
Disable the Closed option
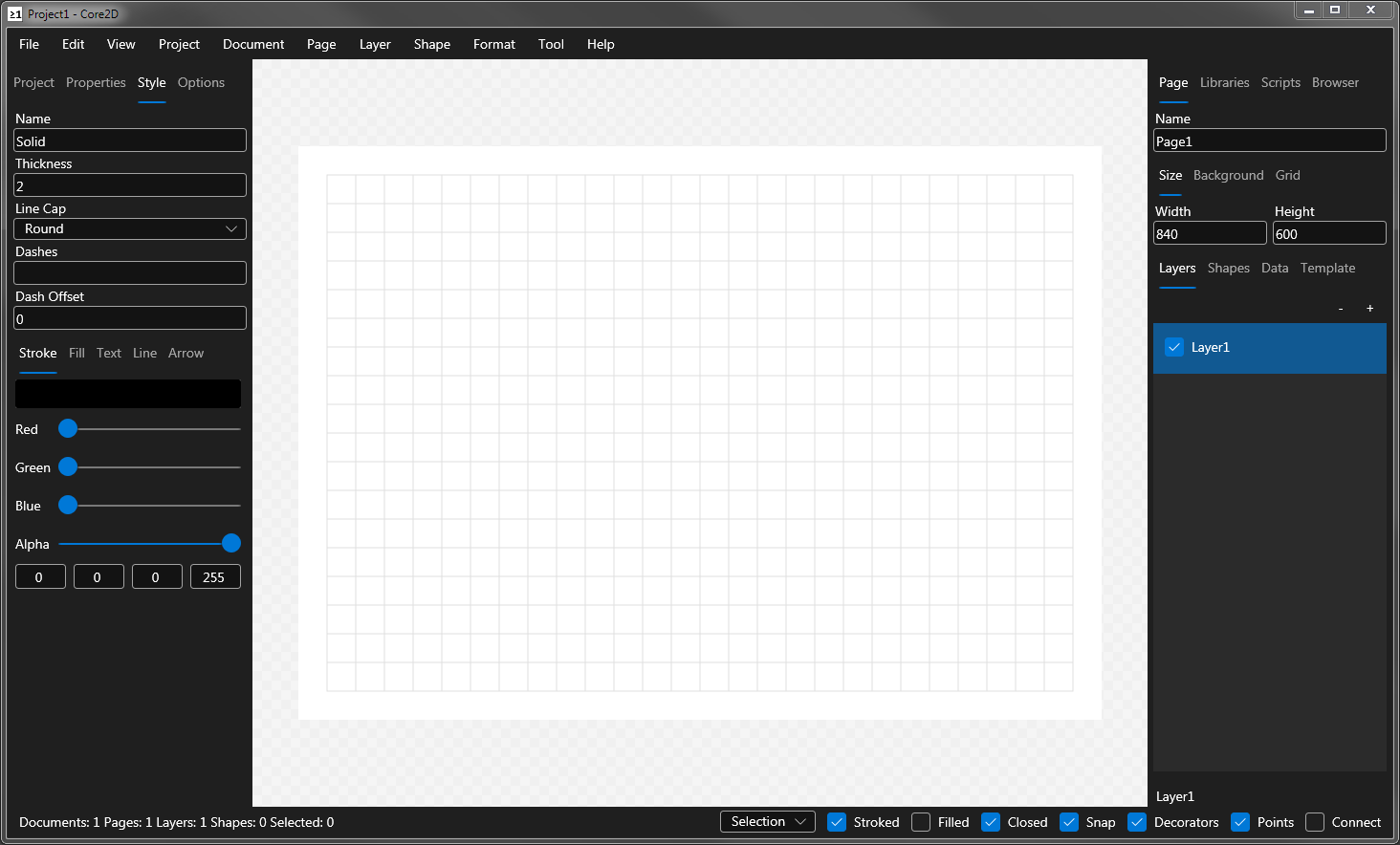pyautogui.click(x=990, y=821)
